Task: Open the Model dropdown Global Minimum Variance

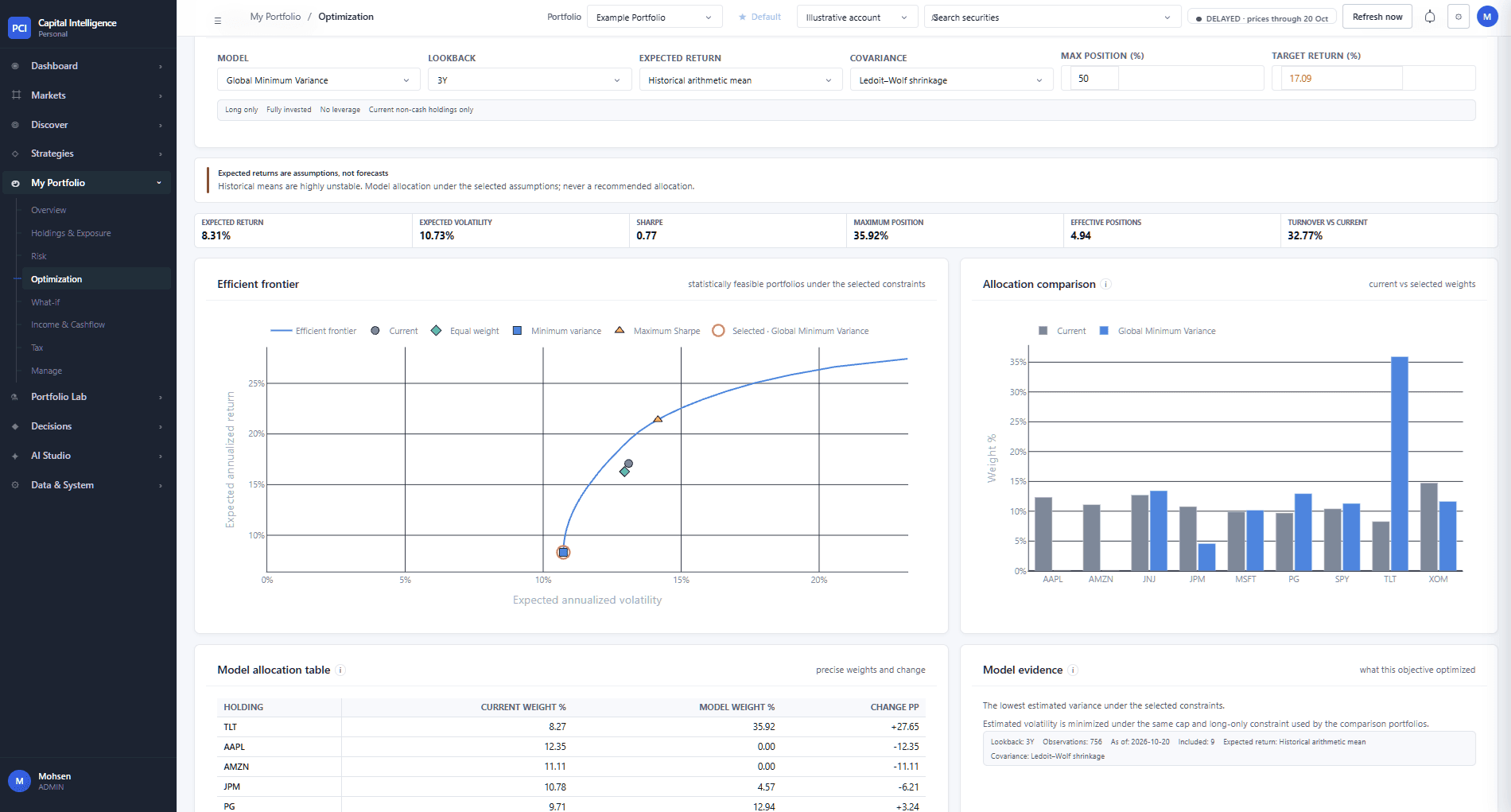Action: (318, 80)
